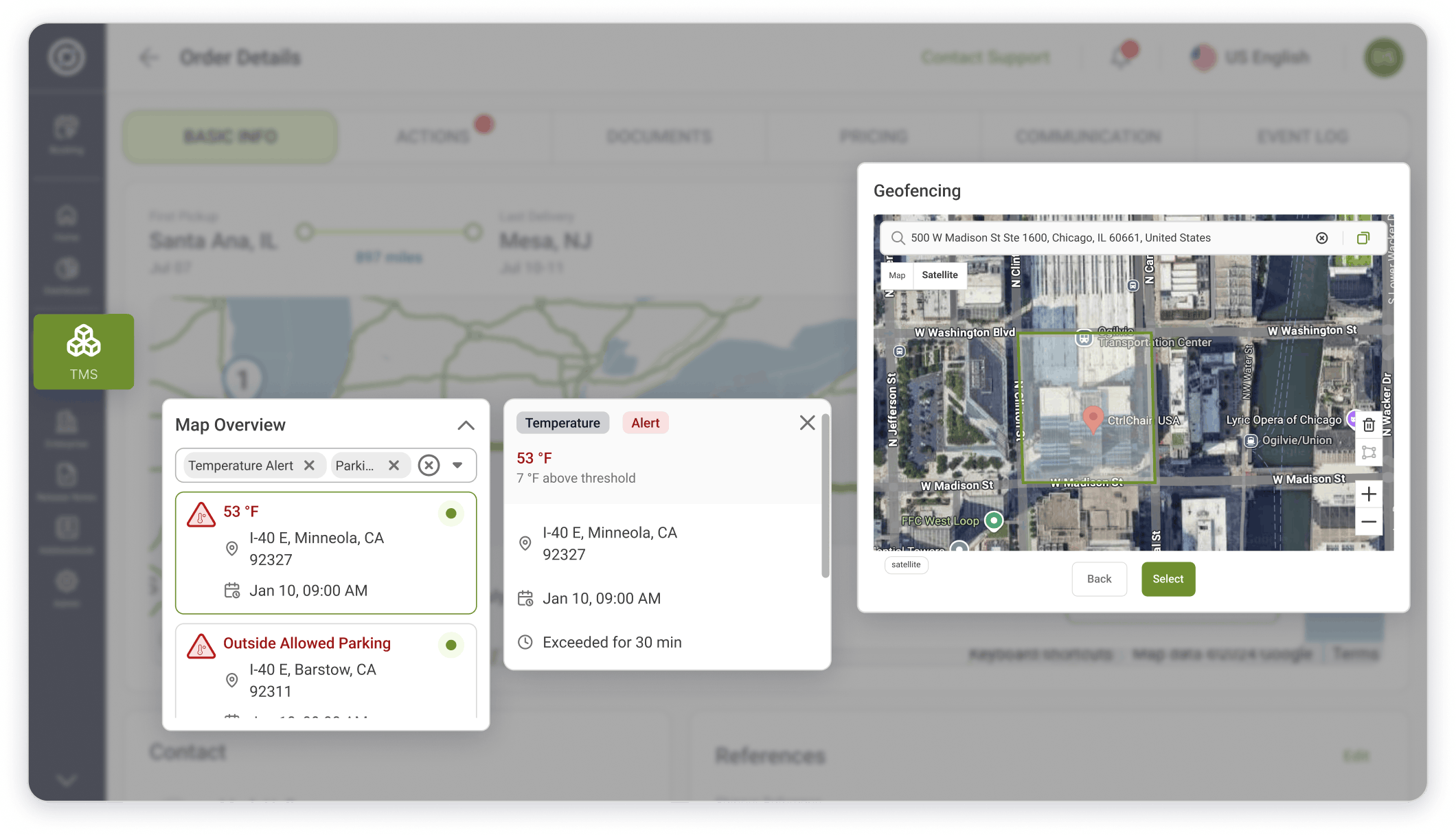Close the Temperature Alert detail popup
Viewport: 1456px width, 835px height.
[807, 422]
